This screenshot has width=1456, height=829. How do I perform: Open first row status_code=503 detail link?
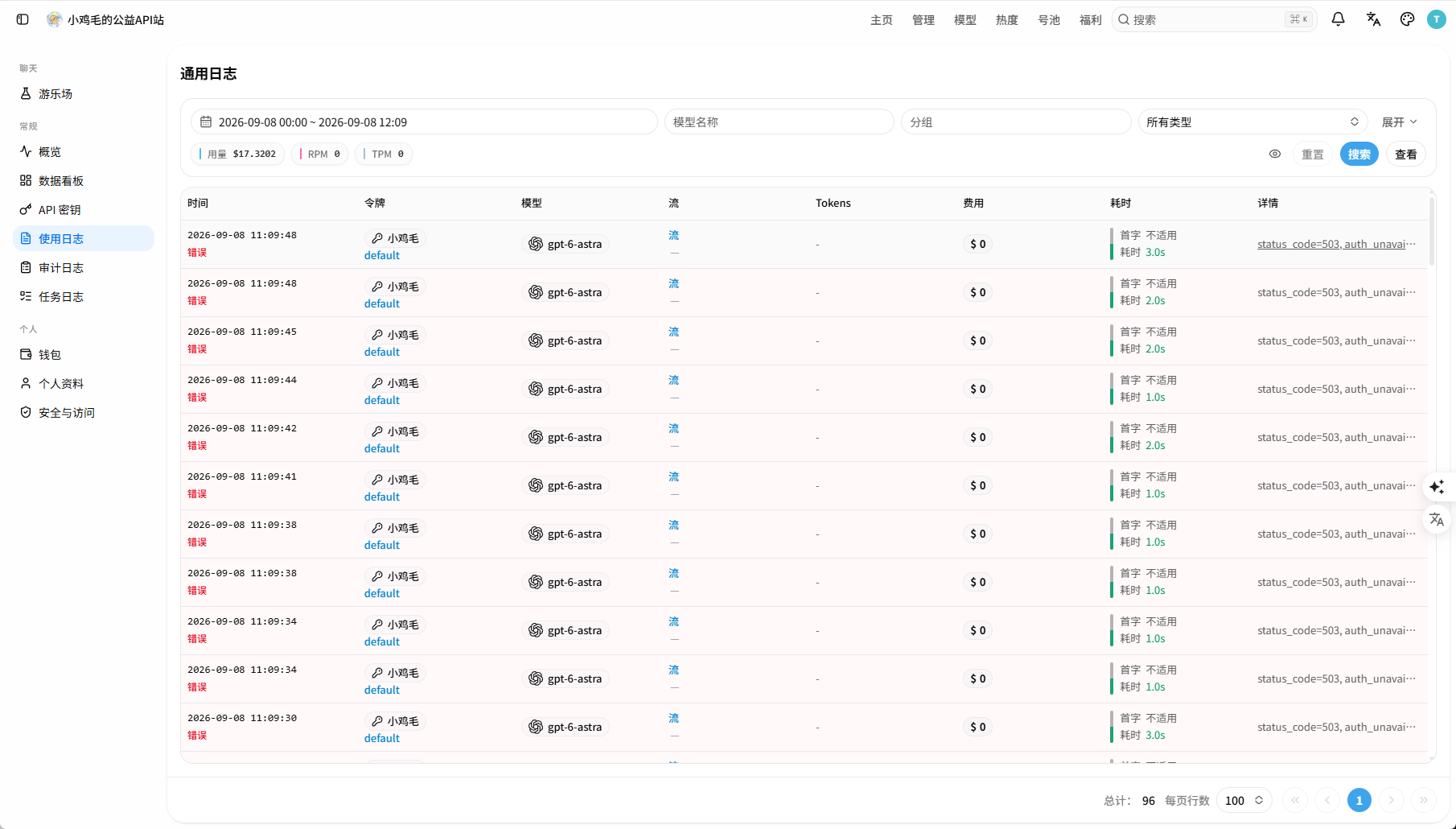click(1336, 244)
